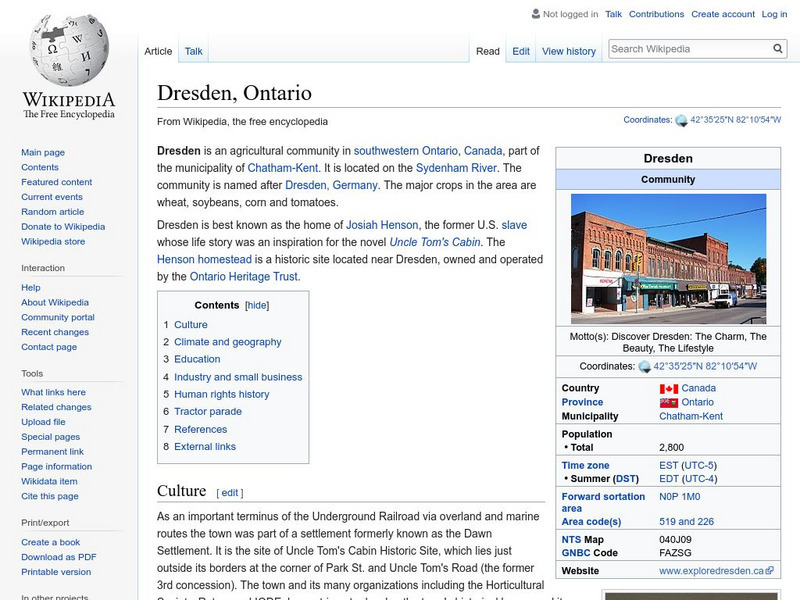The image size is (800, 600).
Task: Open Related changes in Tools
Action: pos(56,407)
